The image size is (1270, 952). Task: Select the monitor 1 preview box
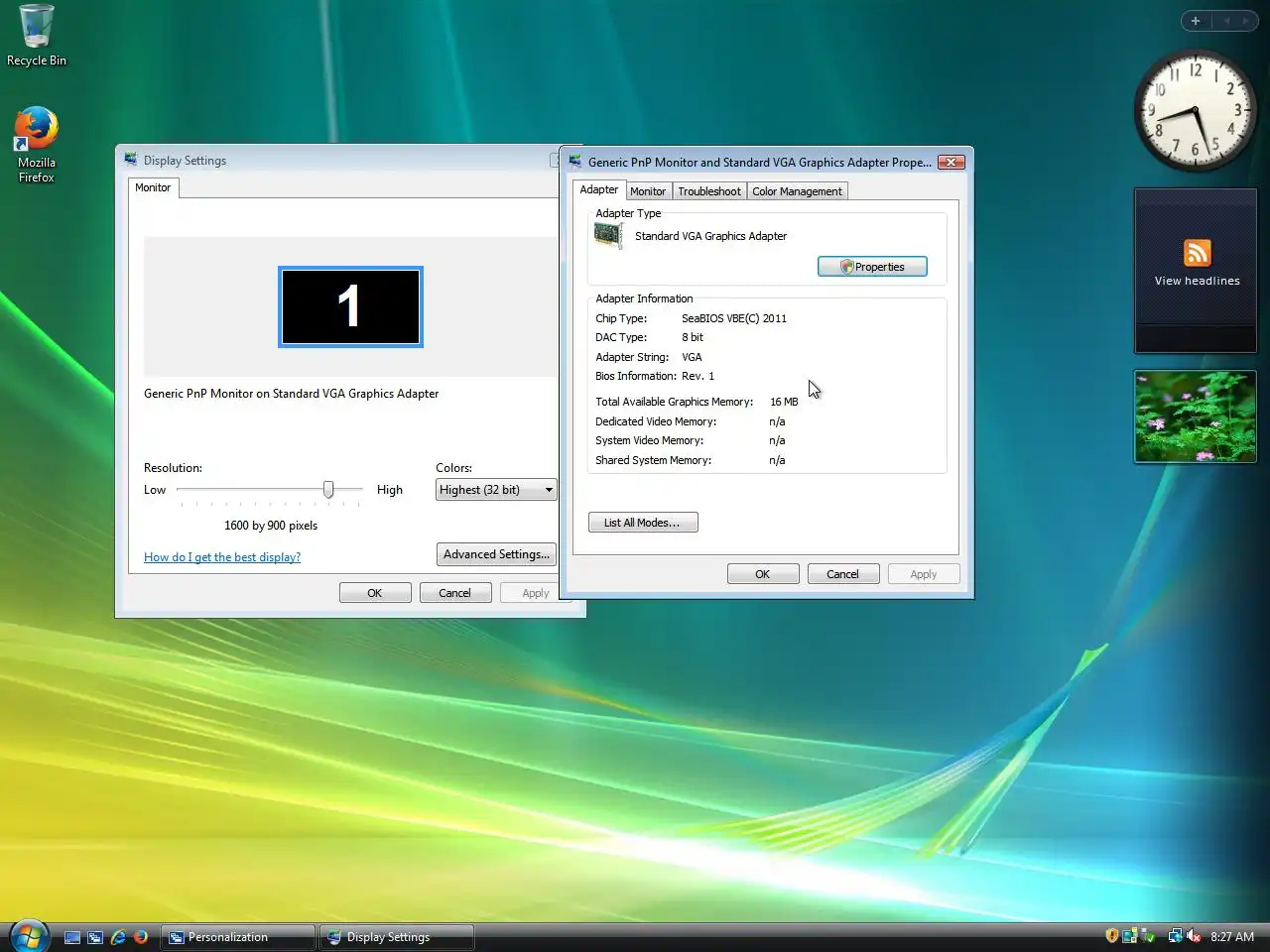(x=350, y=306)
